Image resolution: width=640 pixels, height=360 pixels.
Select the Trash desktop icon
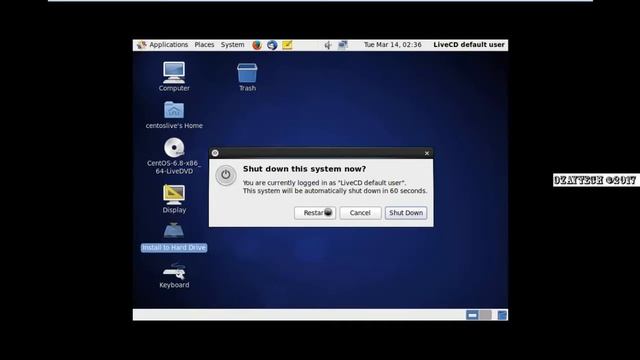[x=247, y=77]
